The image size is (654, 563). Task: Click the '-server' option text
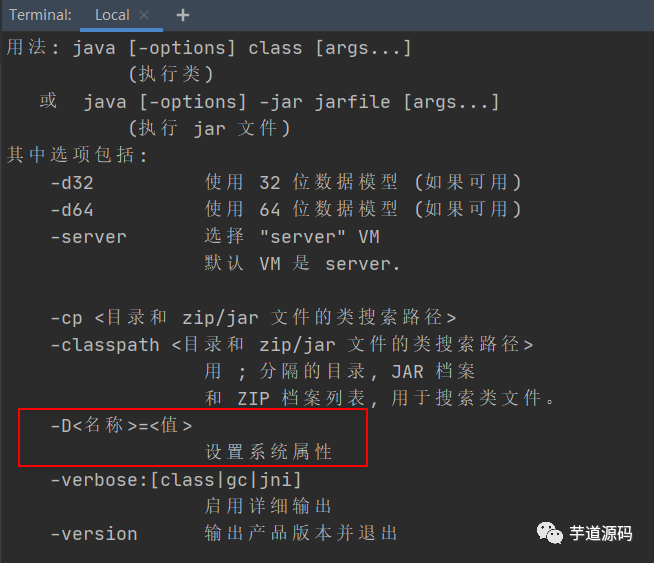(88, 237)
